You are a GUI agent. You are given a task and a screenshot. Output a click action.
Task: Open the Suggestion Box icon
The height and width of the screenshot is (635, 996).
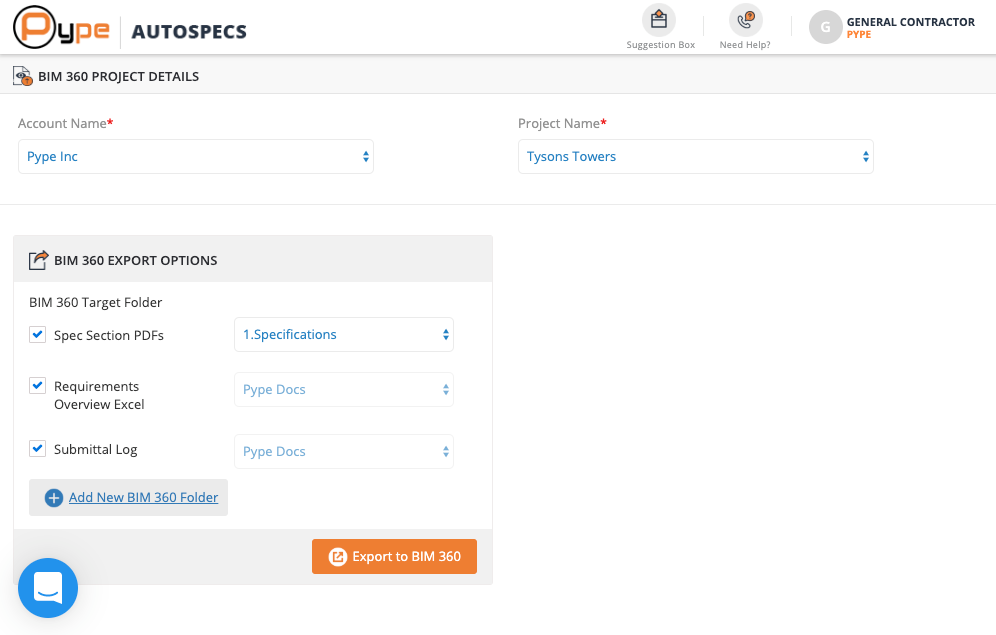pyautogui.click(x=659, y=20)
